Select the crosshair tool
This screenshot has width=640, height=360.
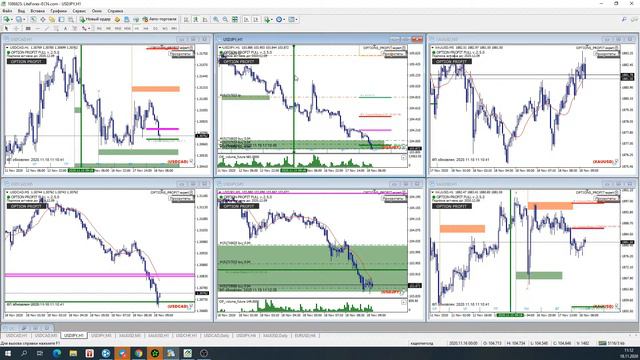pos(16,29)
